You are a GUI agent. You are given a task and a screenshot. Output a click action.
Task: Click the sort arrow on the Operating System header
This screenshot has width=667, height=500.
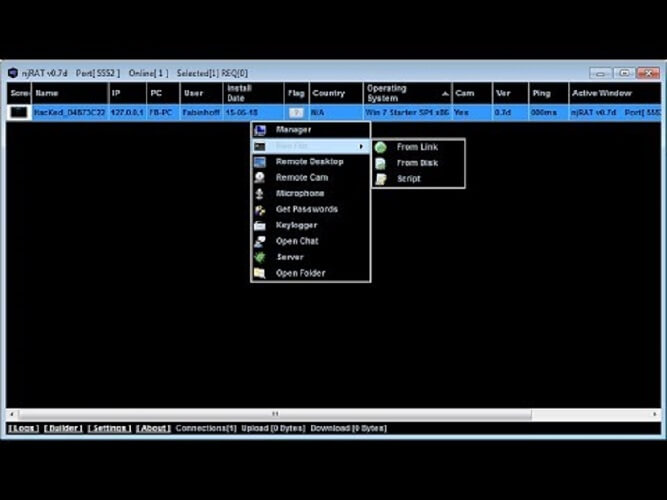445,94
